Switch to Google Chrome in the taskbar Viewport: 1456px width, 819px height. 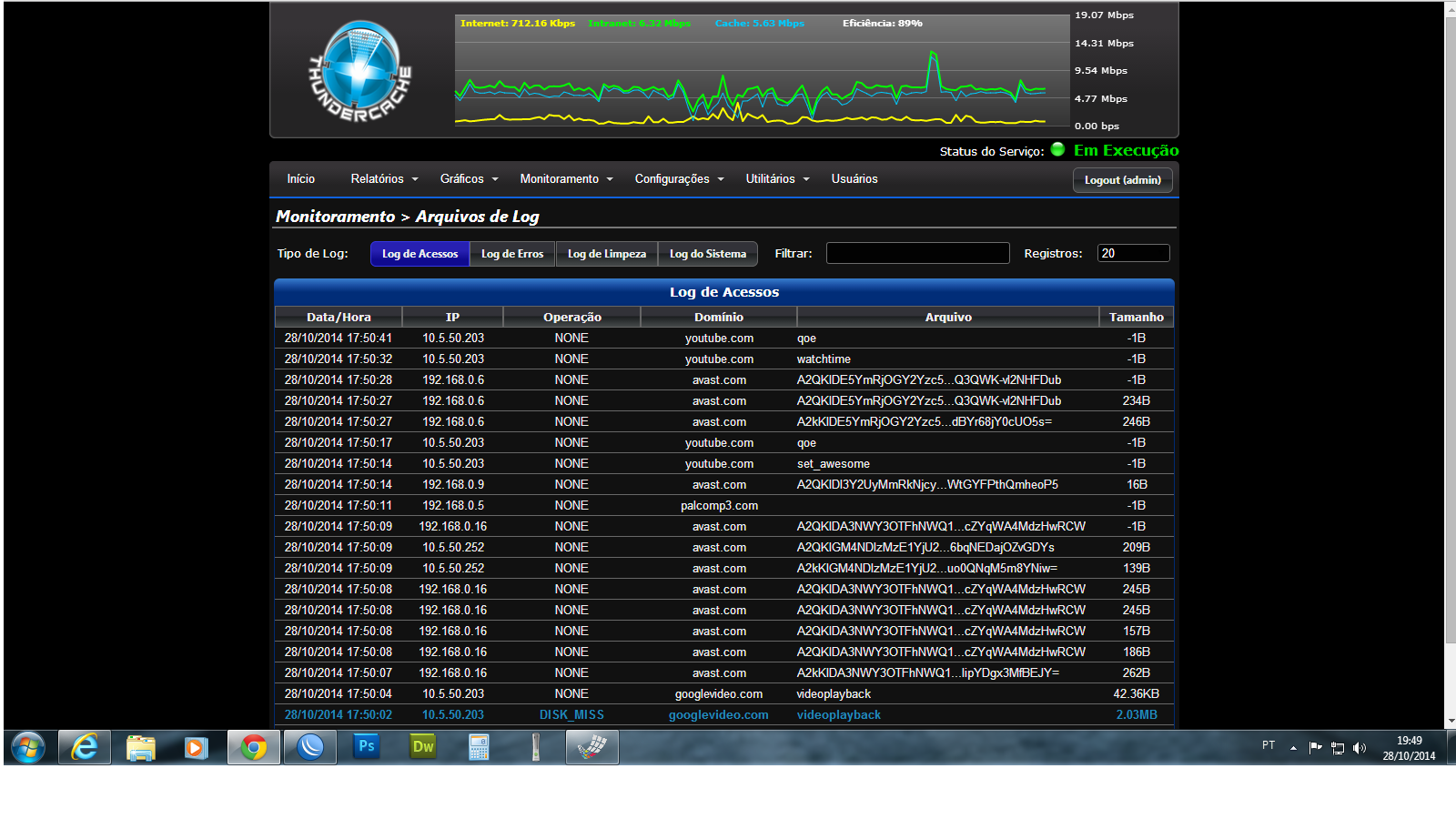pos(254,748)
